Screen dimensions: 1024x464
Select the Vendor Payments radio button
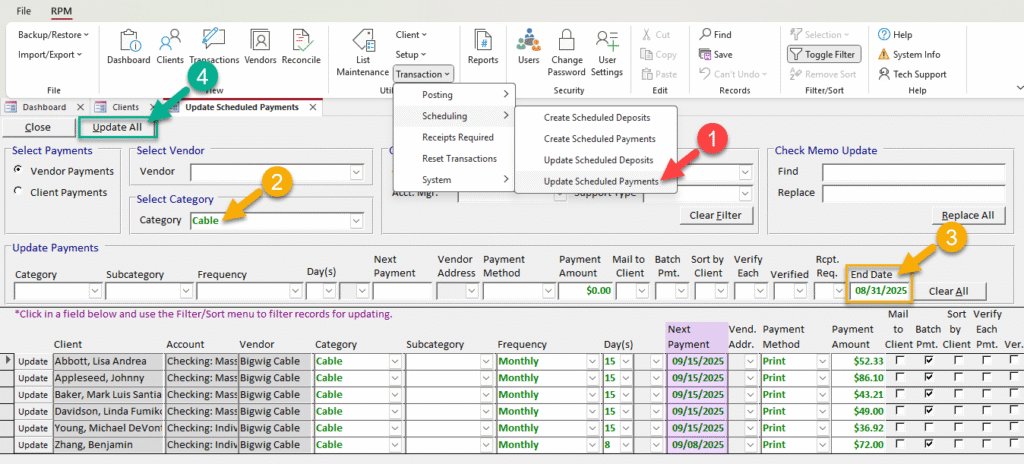point(18,171)
